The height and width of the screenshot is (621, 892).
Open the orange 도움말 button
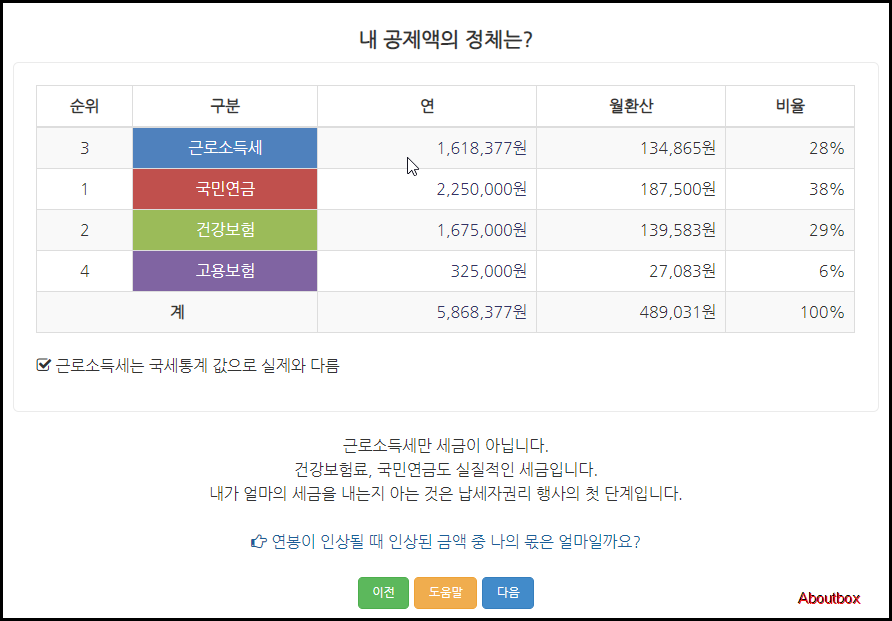(445, 593)
